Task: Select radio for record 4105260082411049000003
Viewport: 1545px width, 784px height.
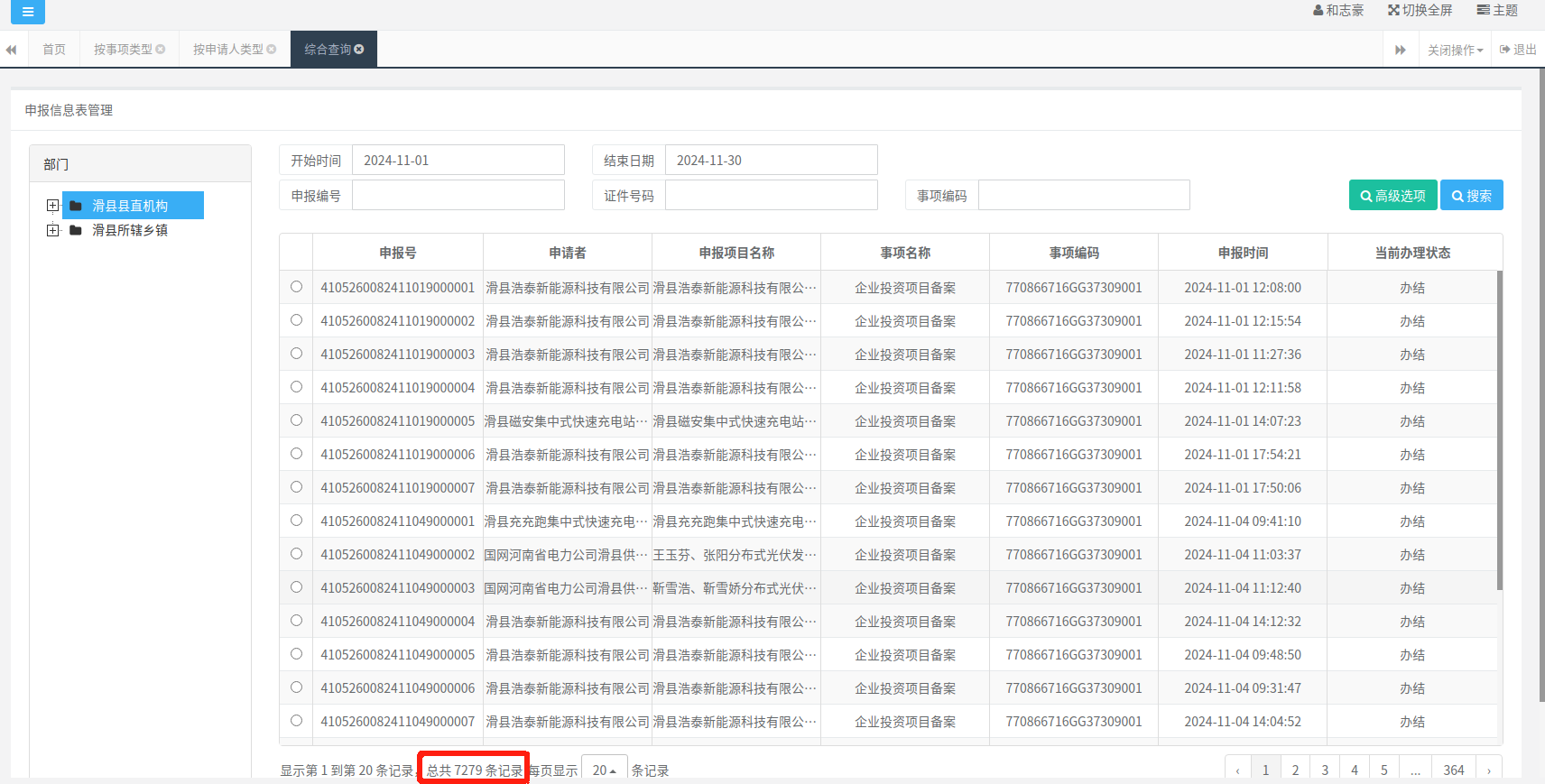Action: pyautogui.click(x=296, y=587)
